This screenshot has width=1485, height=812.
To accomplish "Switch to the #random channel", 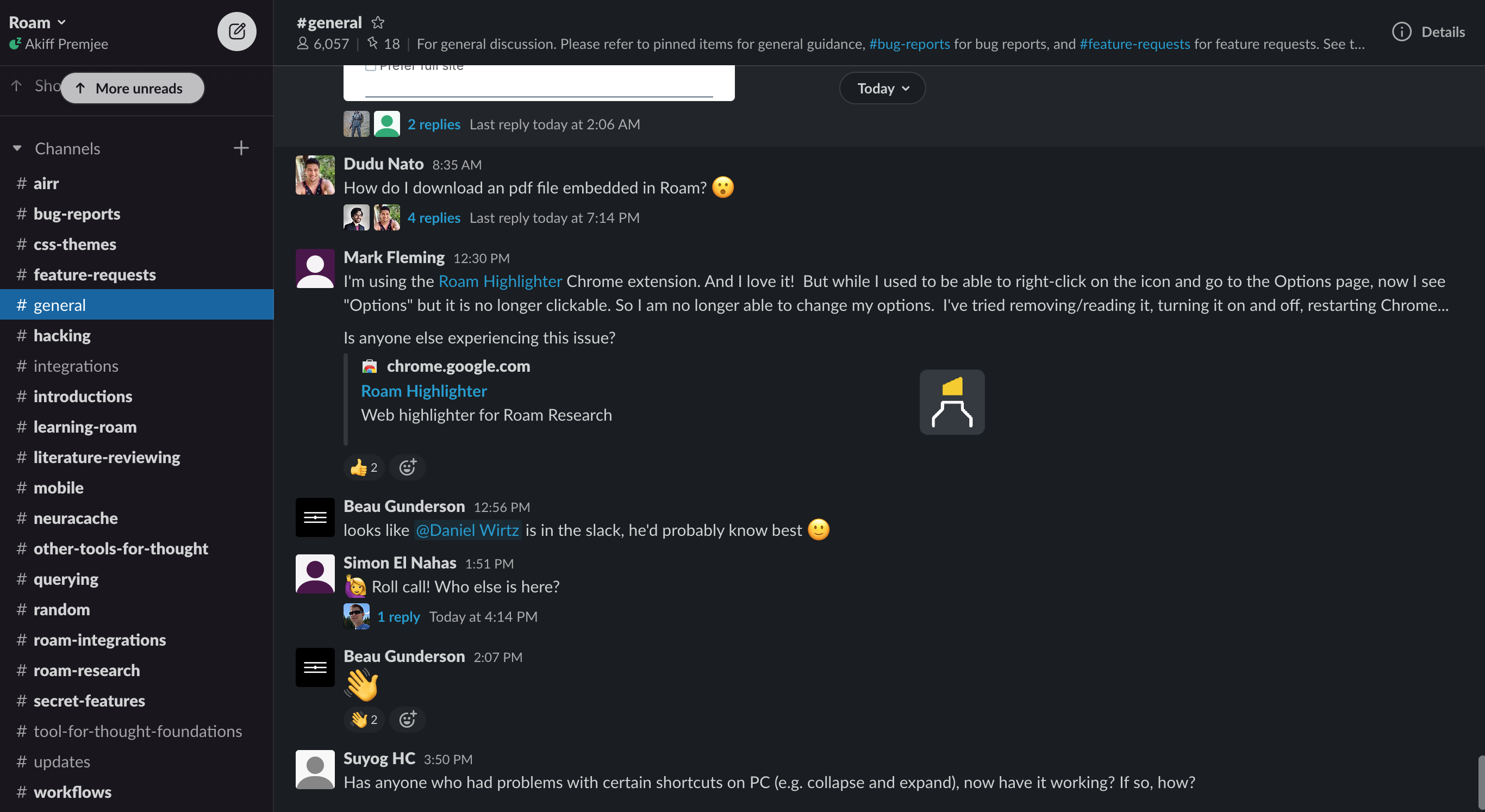I will coord(61,609).
